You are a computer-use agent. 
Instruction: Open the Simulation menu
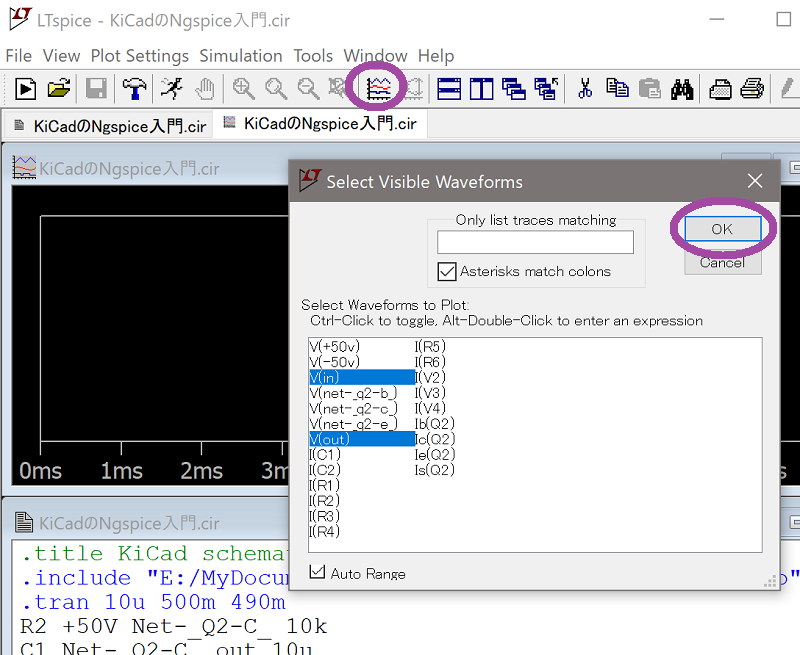pyautogui.click(x=241, y=56)
